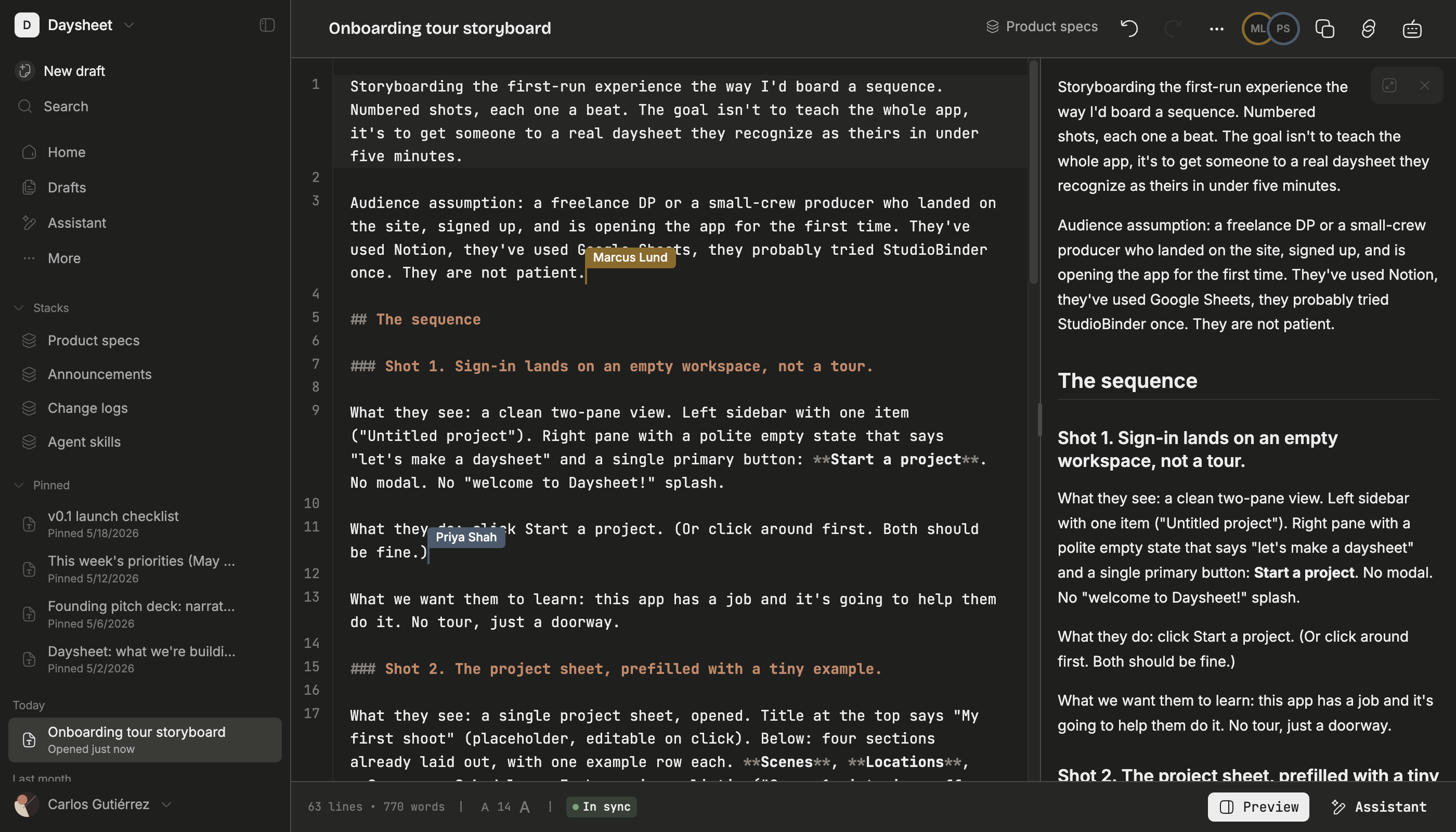Toggle the sidebar collapse icon
1456x832 pixels.
tap(267, 25)
